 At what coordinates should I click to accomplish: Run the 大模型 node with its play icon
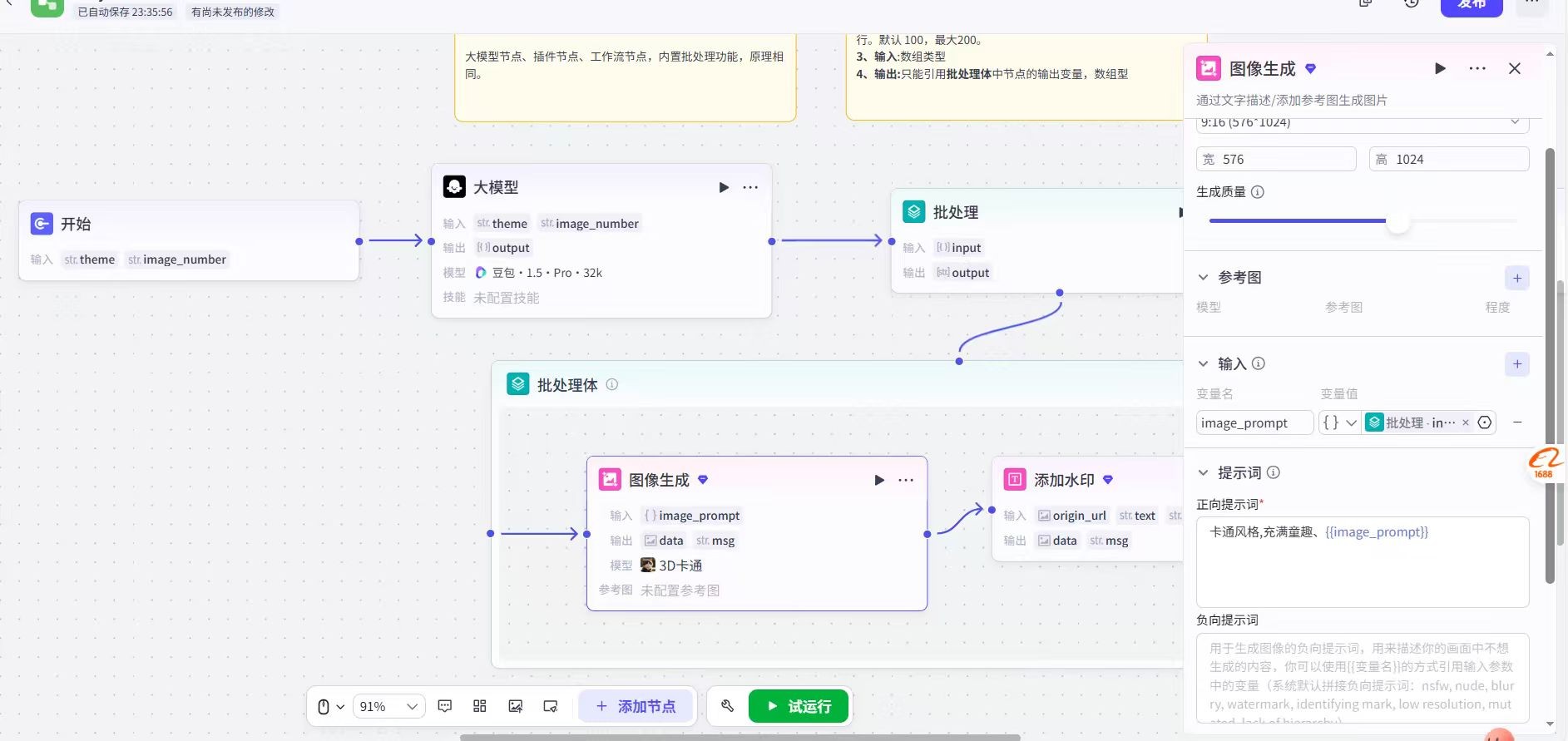(724, 188)
